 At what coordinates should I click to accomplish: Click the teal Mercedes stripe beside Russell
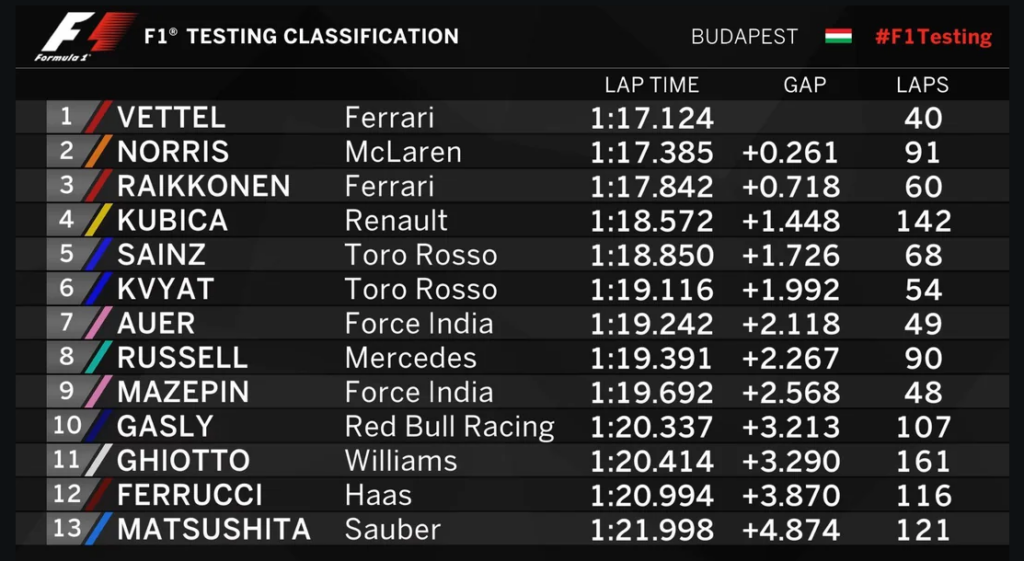[99, 357]
